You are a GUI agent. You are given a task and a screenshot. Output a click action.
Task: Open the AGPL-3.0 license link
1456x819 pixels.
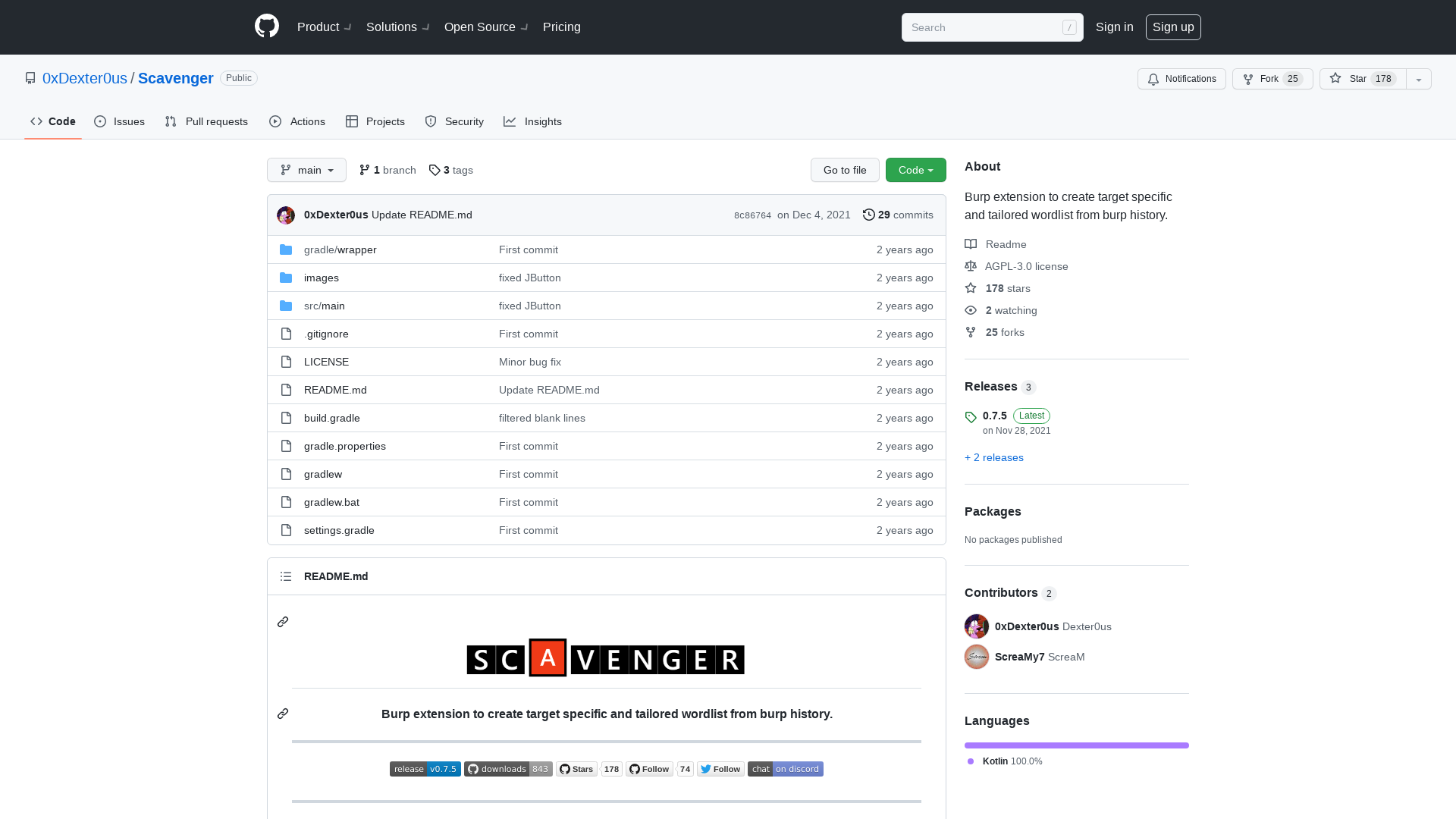[1027, 266]
